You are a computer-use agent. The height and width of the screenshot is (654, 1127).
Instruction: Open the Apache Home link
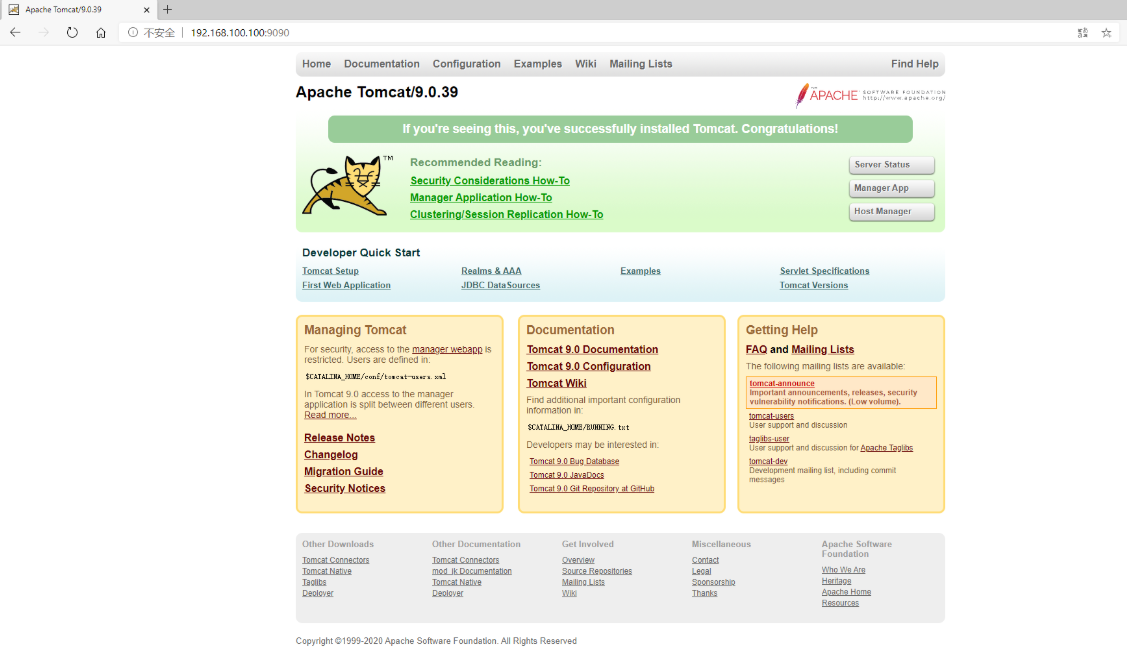(846, 592)
